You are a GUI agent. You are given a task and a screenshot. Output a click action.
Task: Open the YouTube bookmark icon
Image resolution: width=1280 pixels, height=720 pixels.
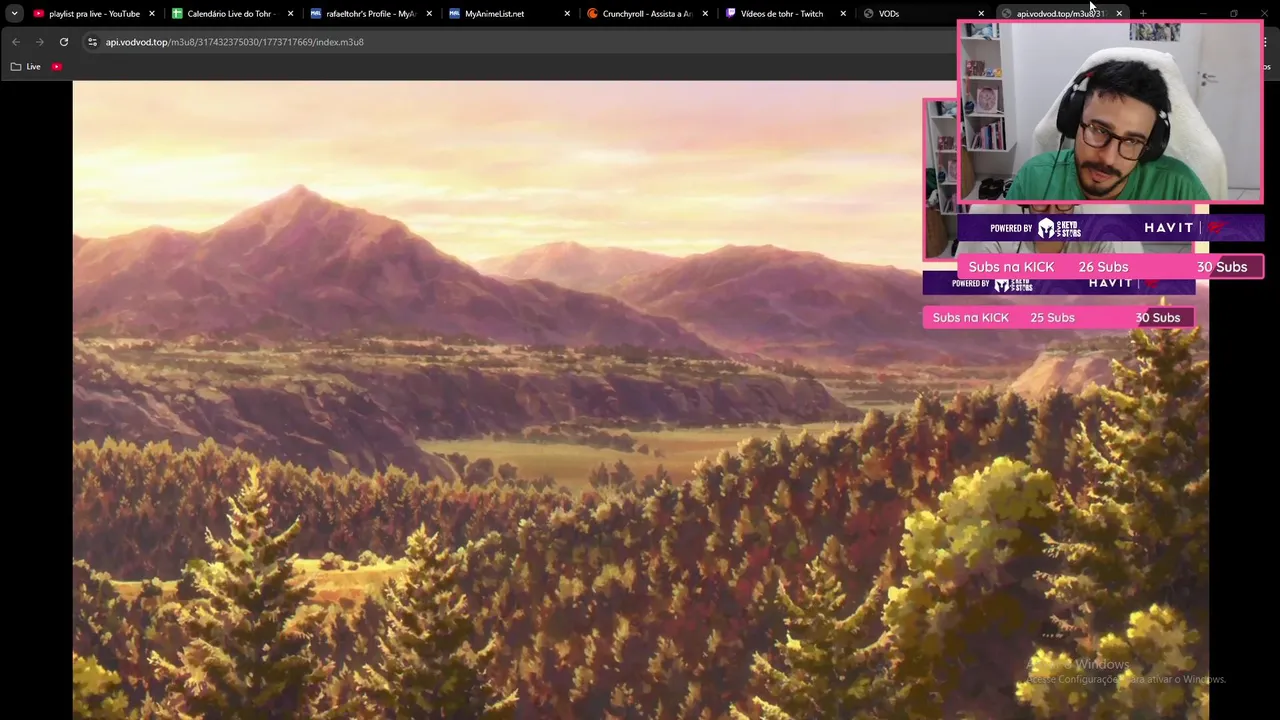57,67
